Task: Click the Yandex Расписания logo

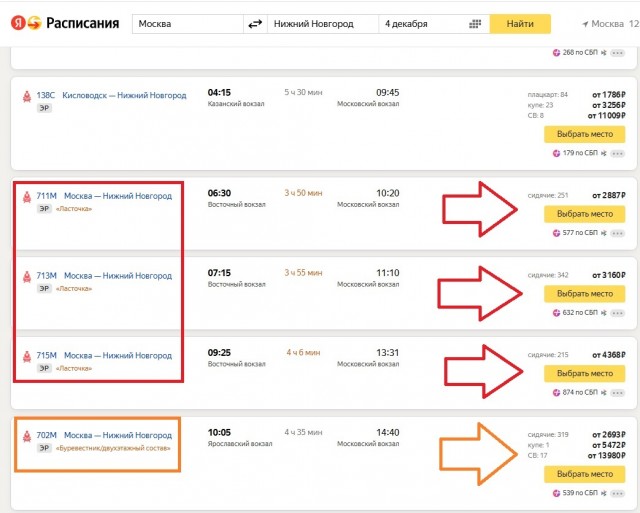Action: [x=65, y=23]
